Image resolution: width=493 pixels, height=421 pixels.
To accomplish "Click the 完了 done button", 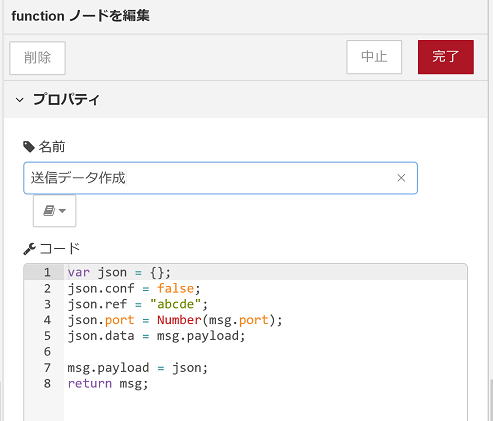I will (x=446, y=57).
